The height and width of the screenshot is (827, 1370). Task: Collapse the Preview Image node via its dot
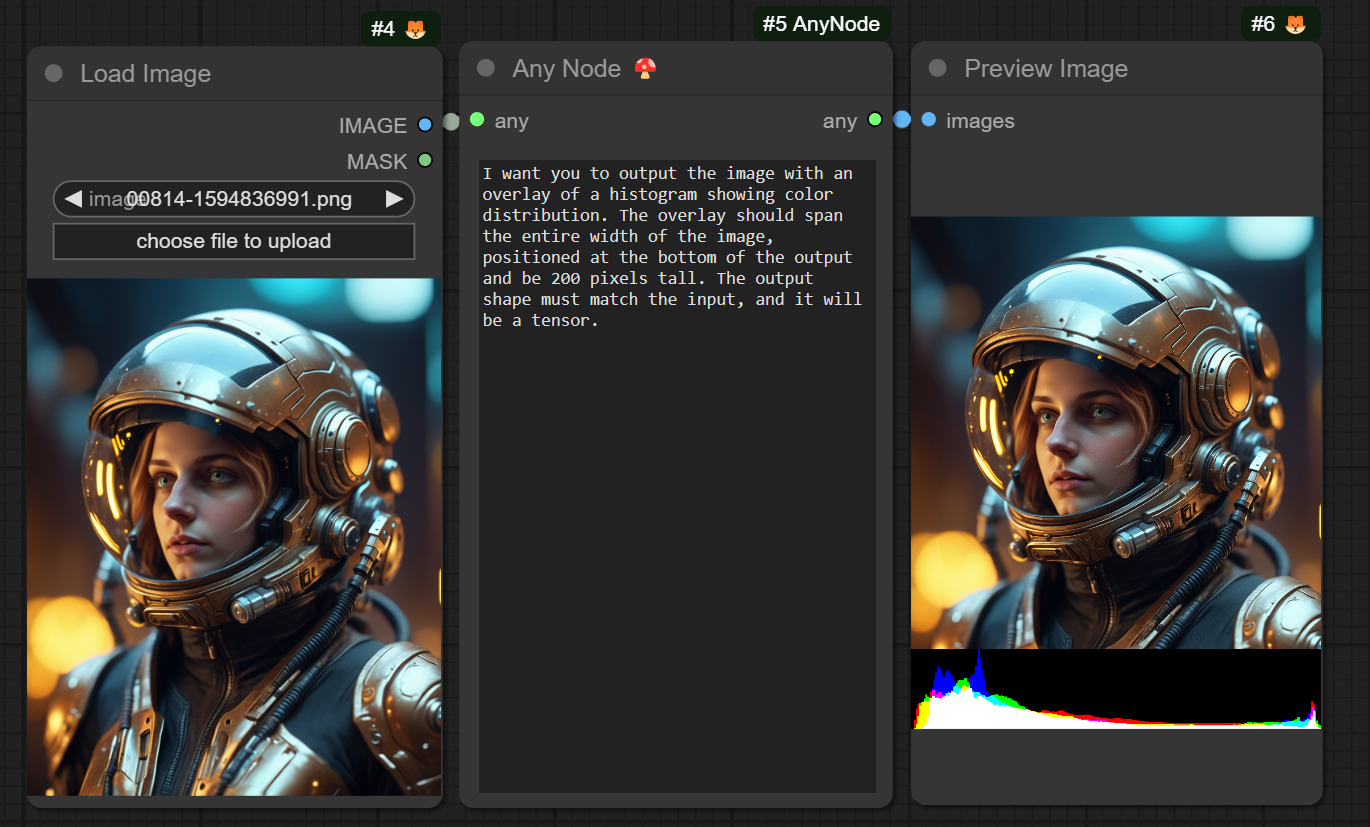pos(938,68)
